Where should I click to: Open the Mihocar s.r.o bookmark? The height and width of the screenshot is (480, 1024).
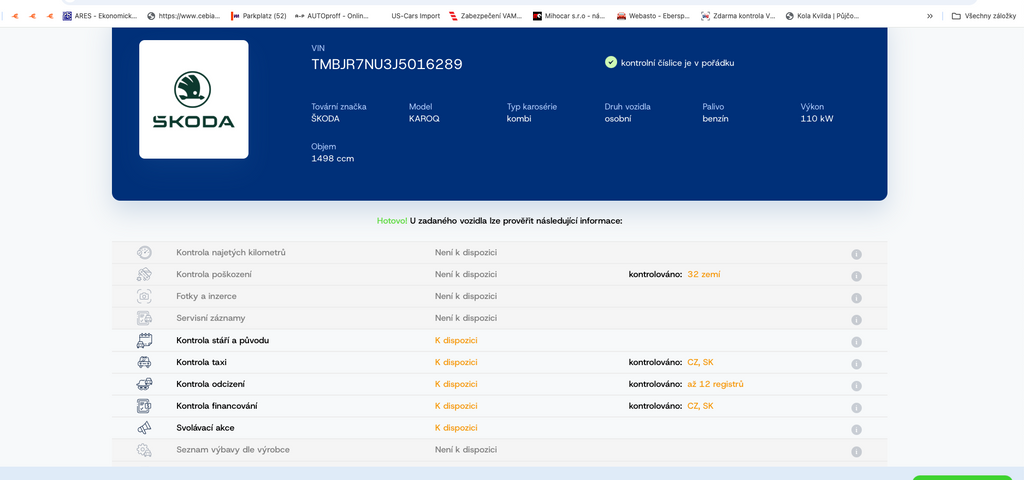pos(569,16)
